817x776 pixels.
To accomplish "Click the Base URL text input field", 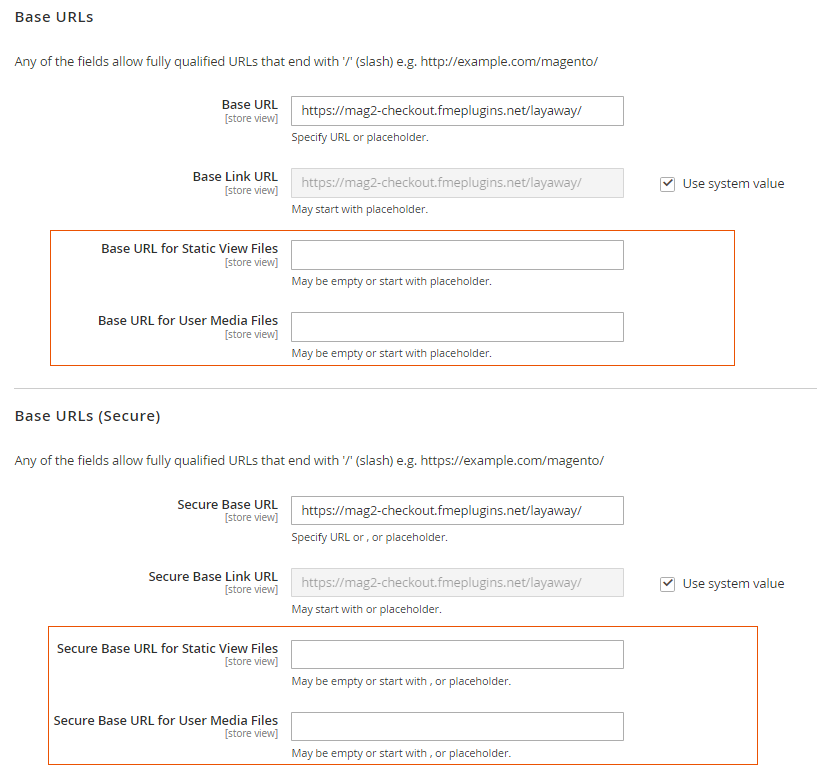I will pos(457,111).
